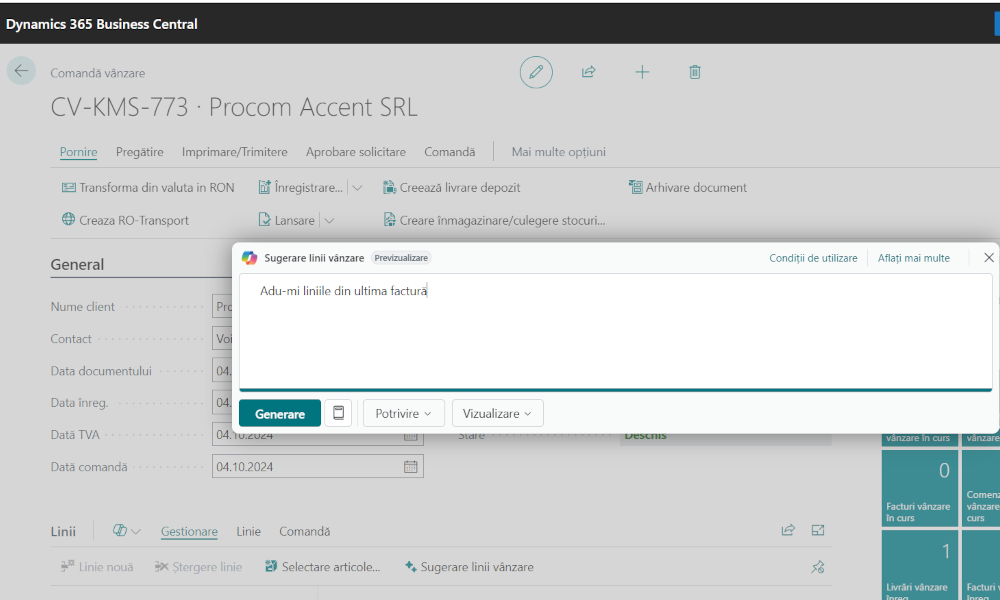Switch to the Pregătire tab

[x=139, y=152]
